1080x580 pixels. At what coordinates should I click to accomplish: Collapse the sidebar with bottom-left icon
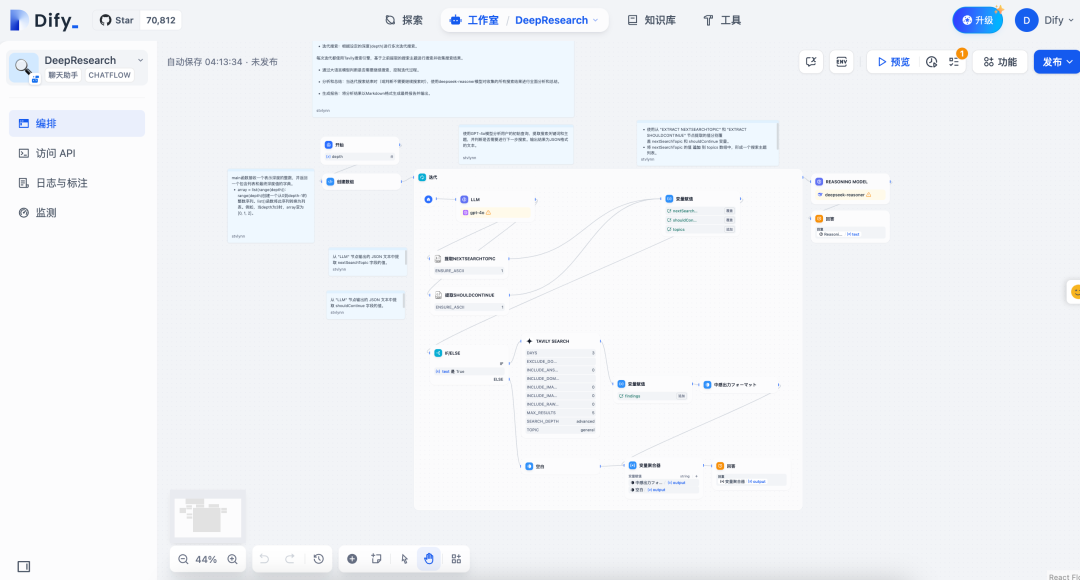pyautogui.click(x=23, y=566)
